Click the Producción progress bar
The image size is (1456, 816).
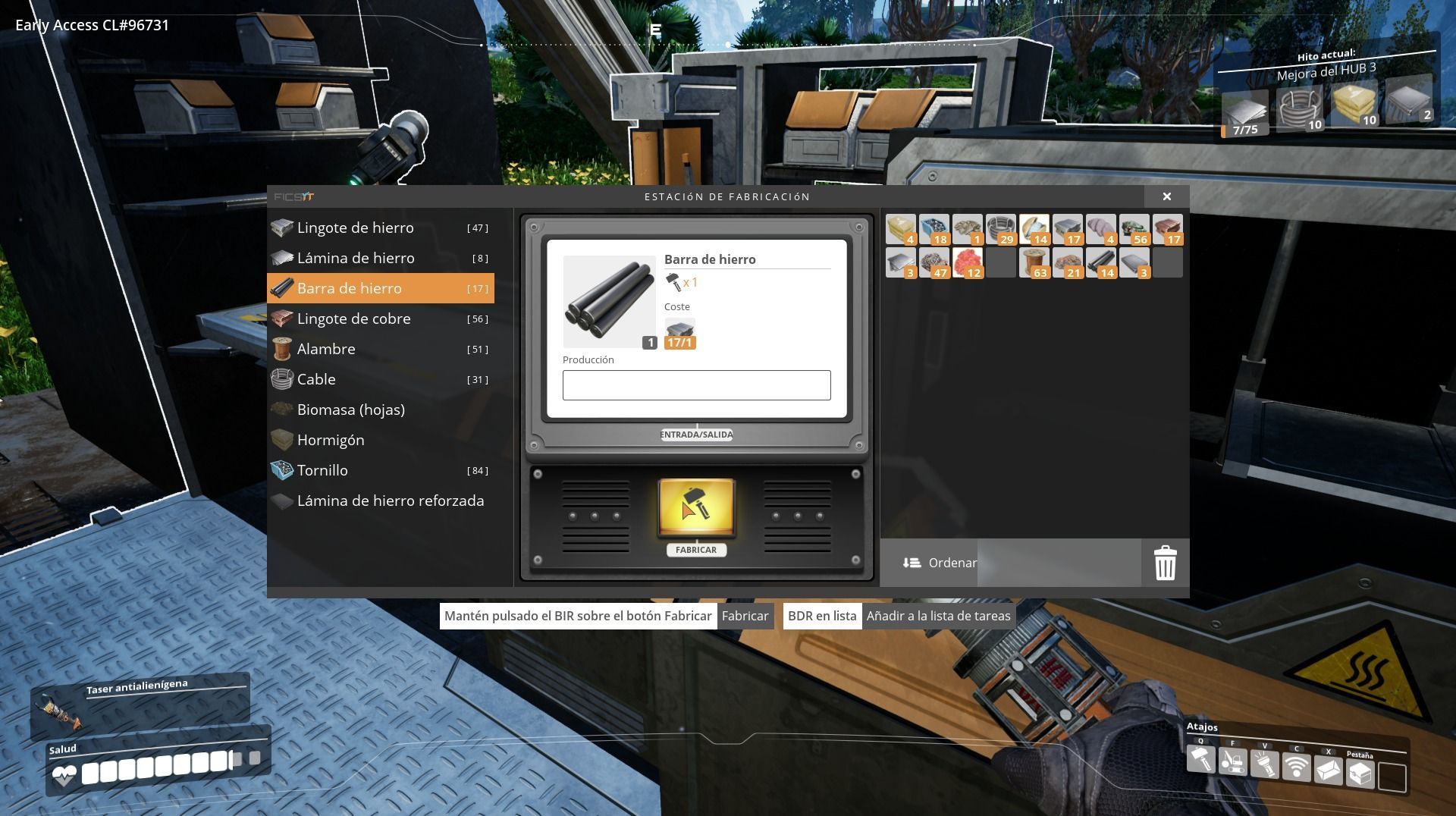coord(696,385)
